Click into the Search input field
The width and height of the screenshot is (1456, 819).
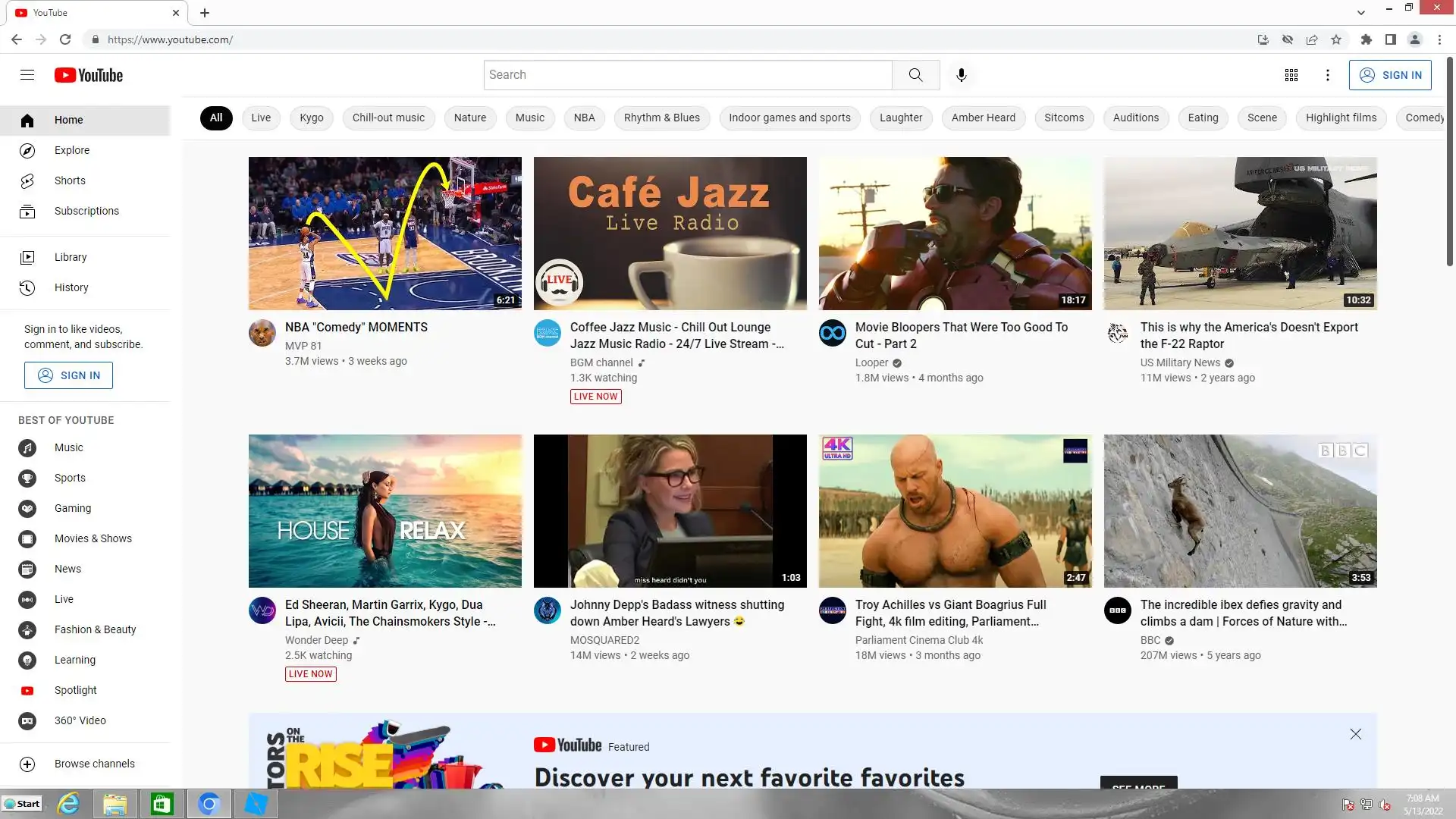coord(687,74)
